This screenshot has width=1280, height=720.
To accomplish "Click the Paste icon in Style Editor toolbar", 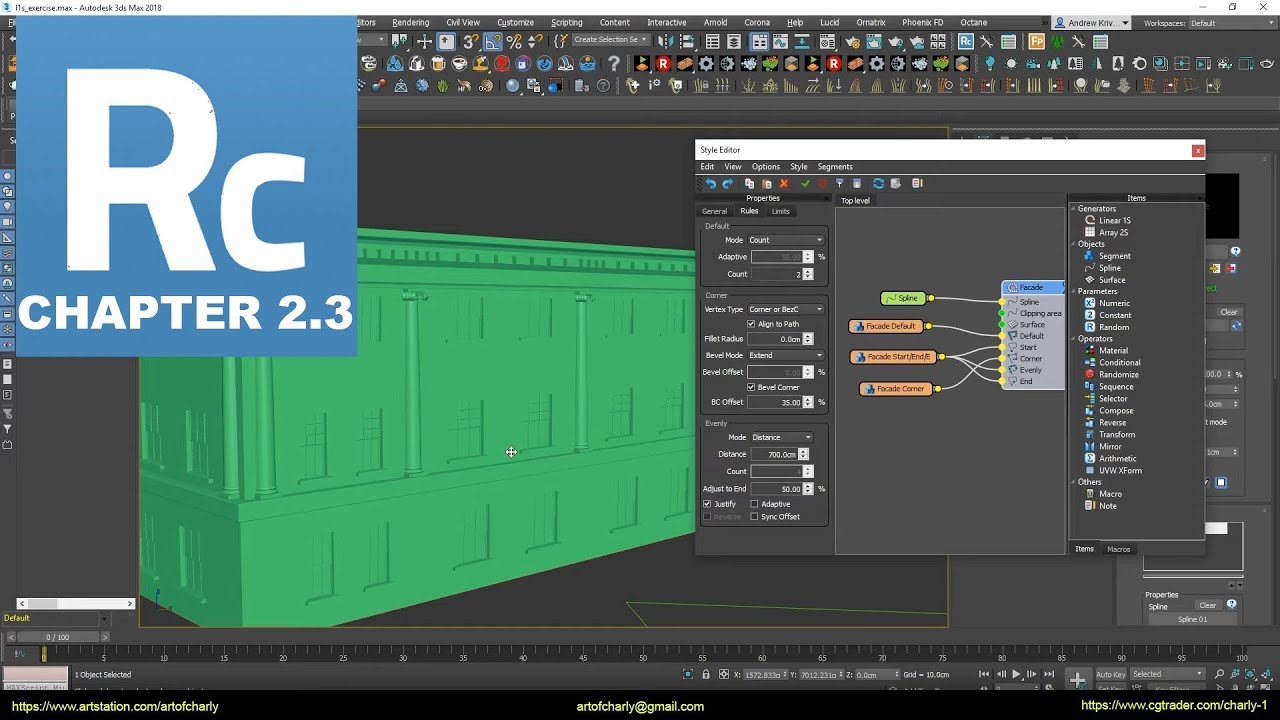I will click(x=766, y=184).
